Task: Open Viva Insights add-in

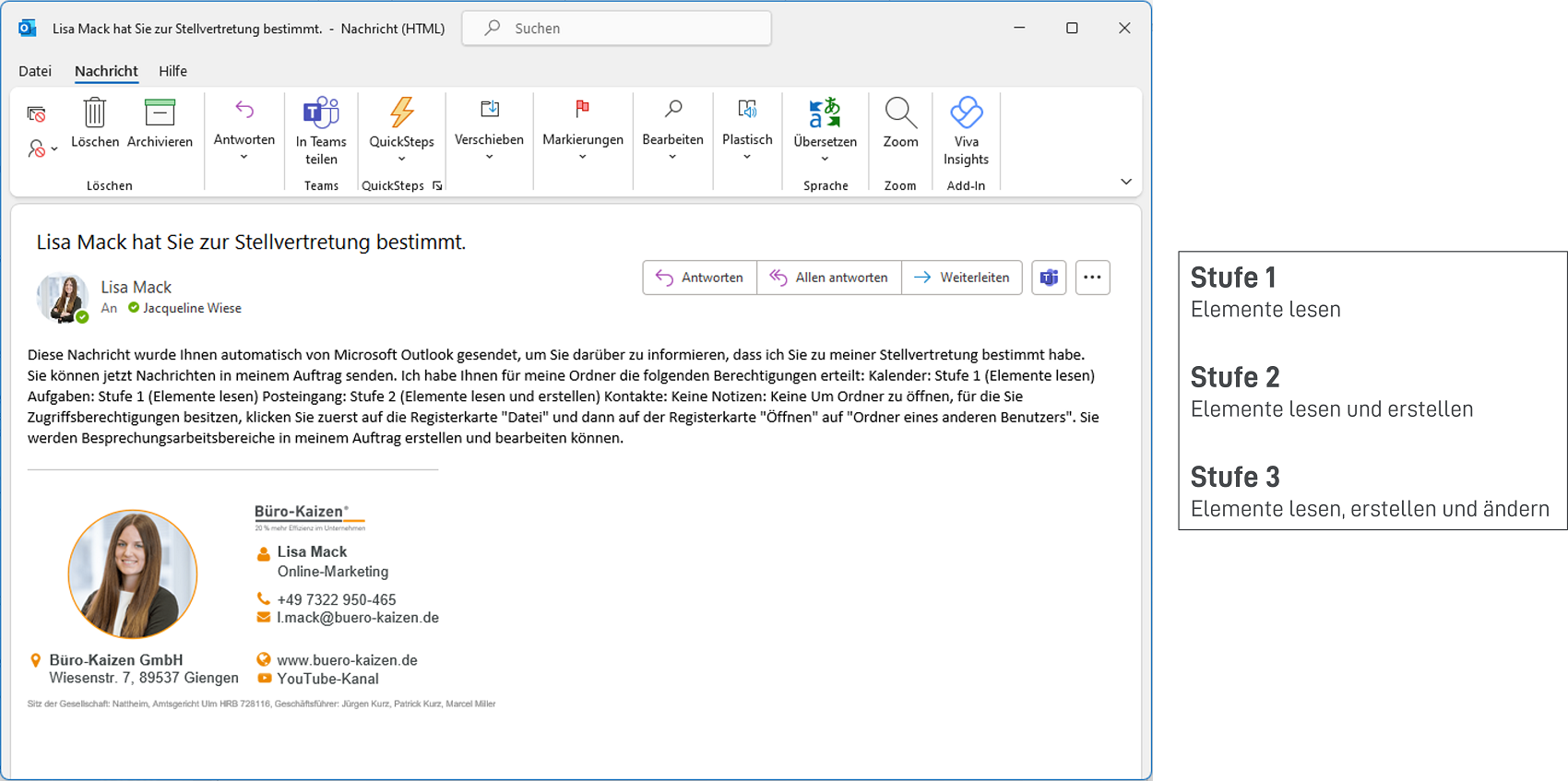Action: (x=966, y=131)
